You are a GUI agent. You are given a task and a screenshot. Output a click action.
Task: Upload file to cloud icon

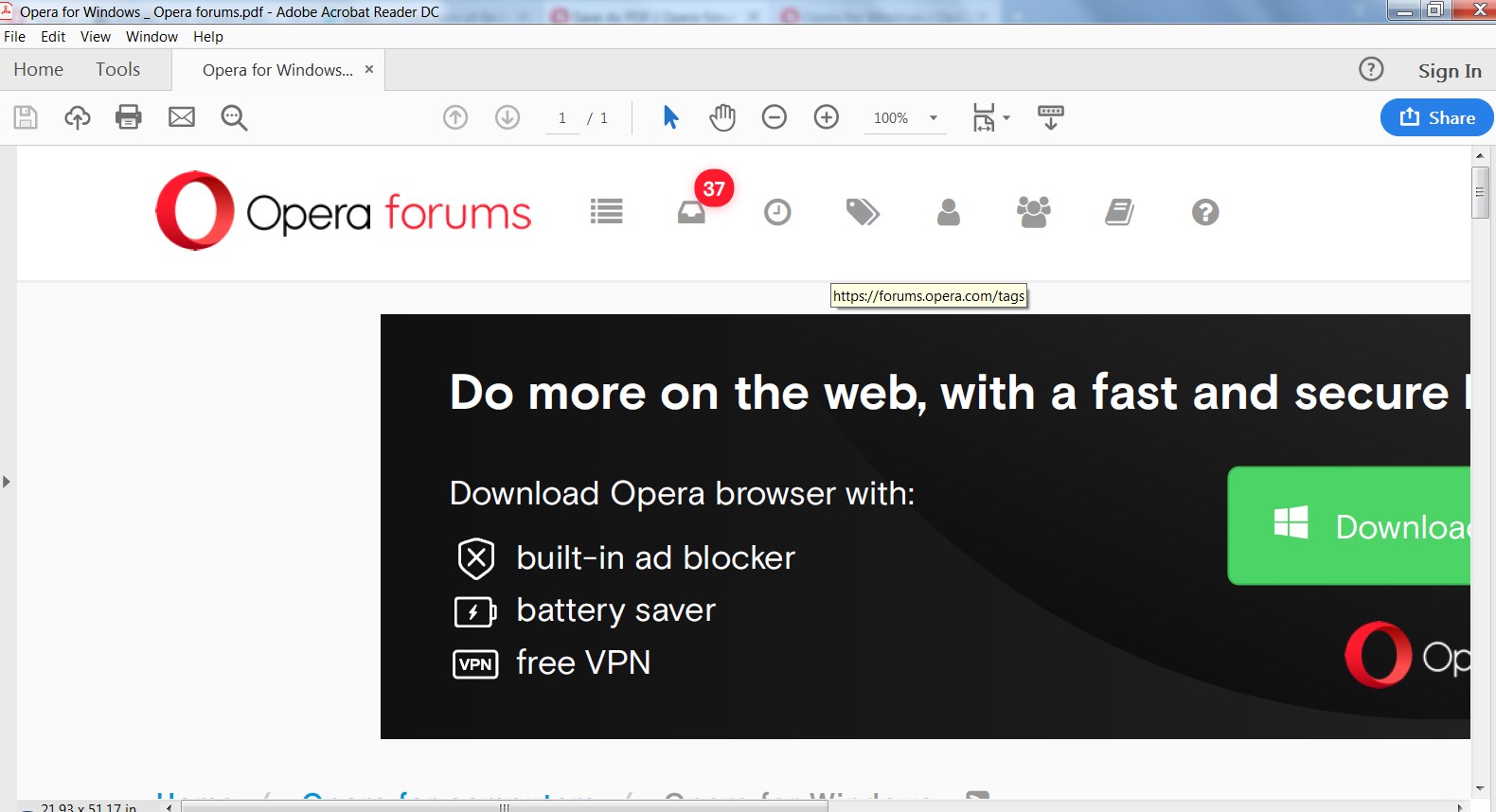(78, 117)
